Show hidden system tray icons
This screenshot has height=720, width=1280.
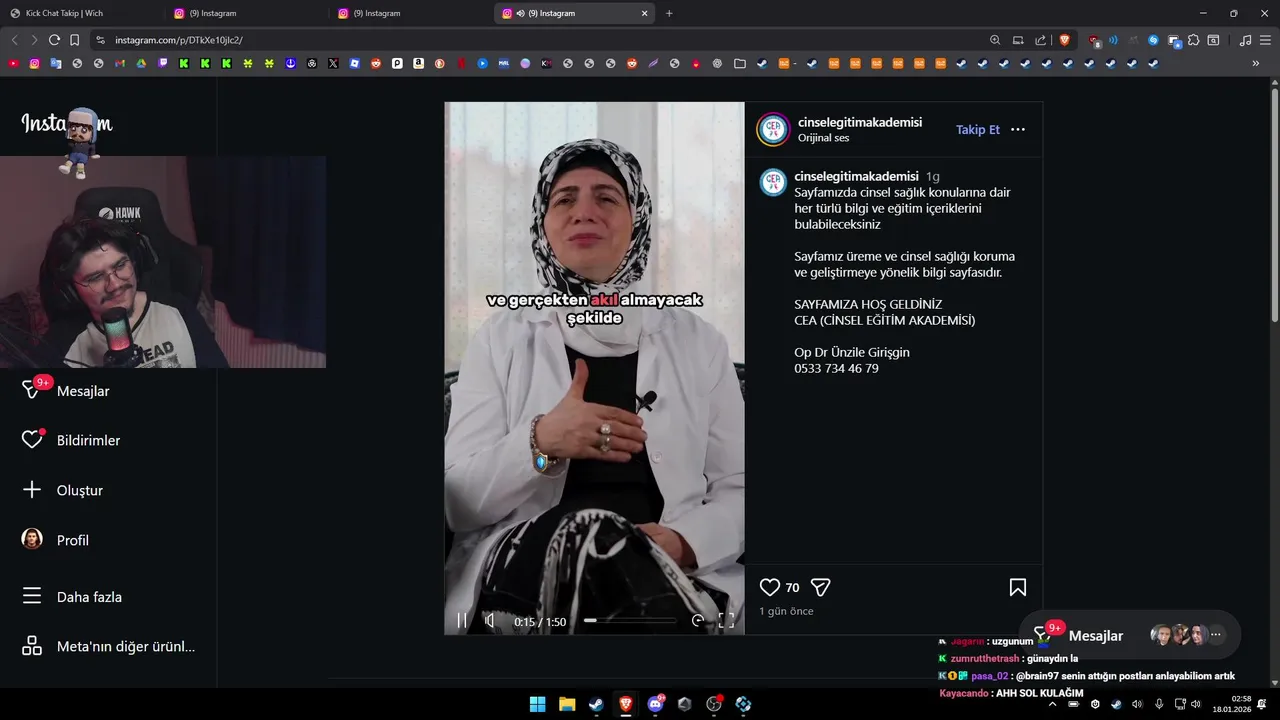tap(1052, 704)
